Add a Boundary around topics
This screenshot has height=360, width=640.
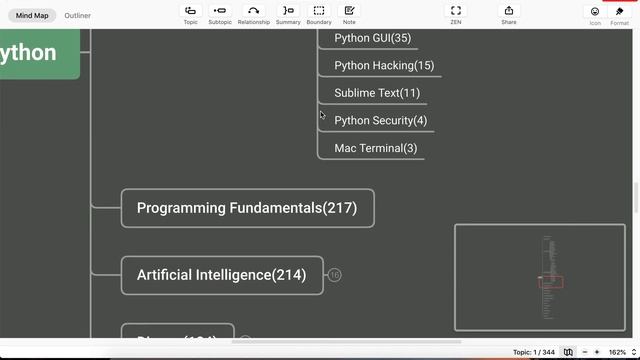(319, 15)
